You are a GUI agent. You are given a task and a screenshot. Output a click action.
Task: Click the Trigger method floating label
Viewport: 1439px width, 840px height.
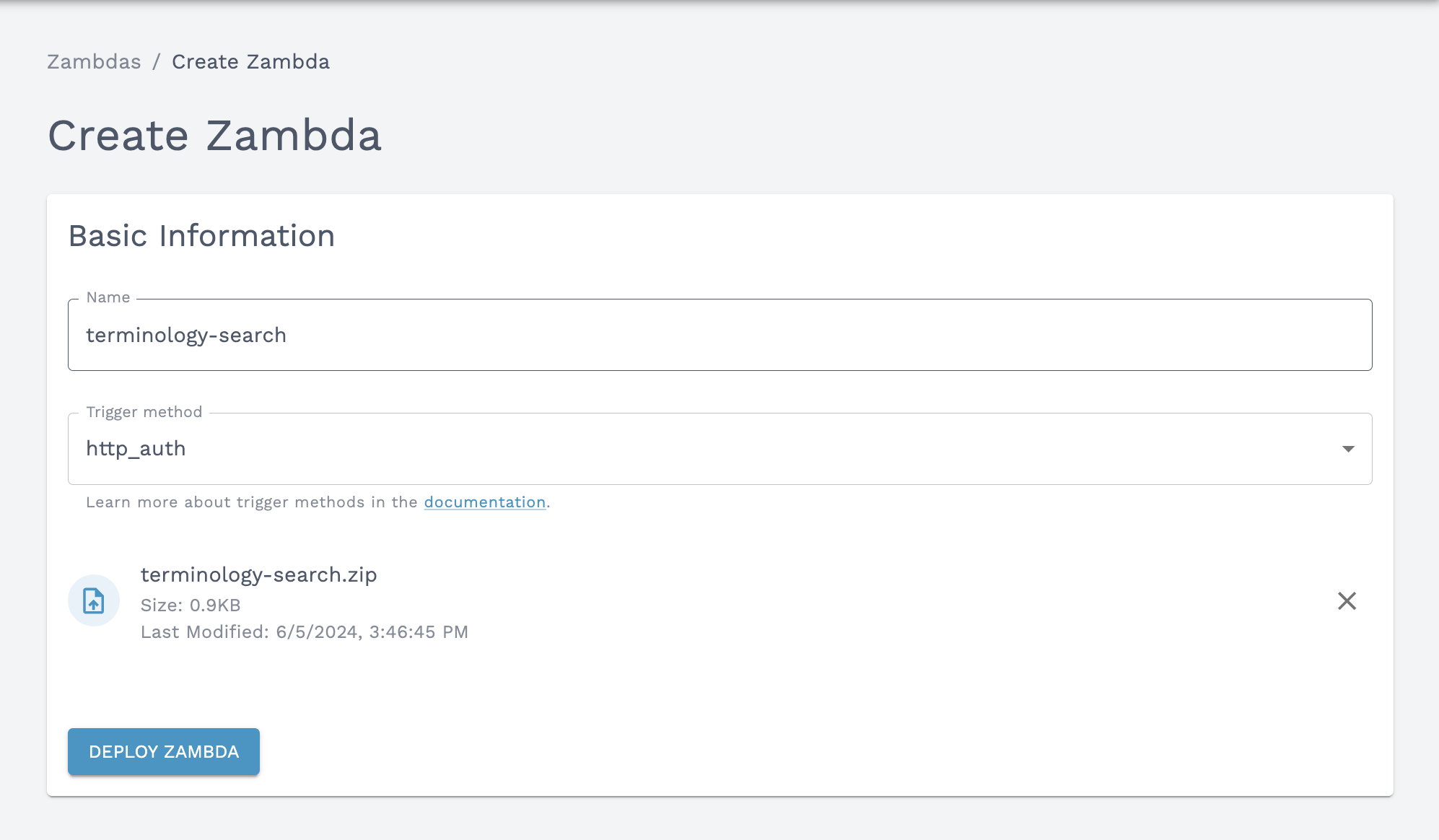point(144,411)
